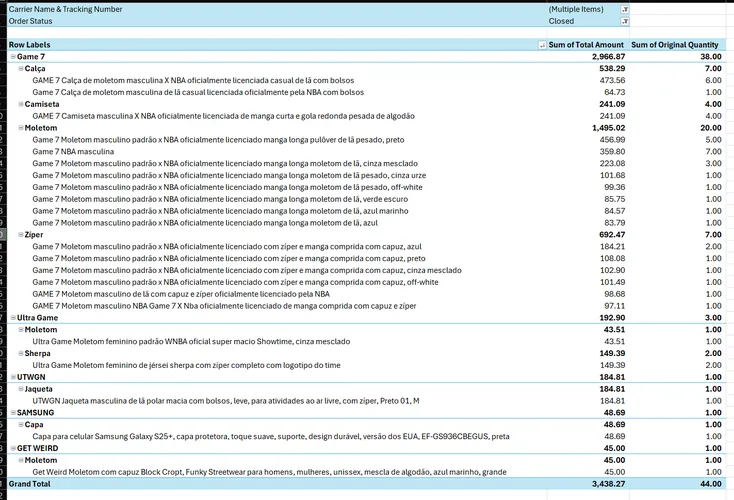Collapse the Moletom subgroup under Ultra Game
Screen dimensions: 734x500
pyautogui.click(x=21, y=330)
